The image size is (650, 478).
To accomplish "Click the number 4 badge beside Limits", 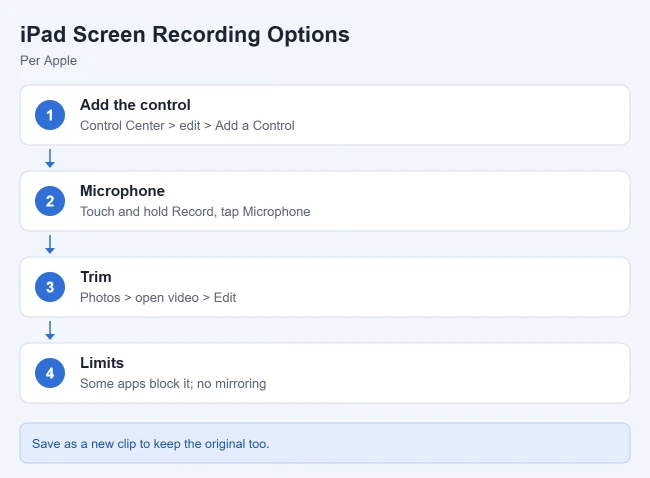I will pos(50,373).
